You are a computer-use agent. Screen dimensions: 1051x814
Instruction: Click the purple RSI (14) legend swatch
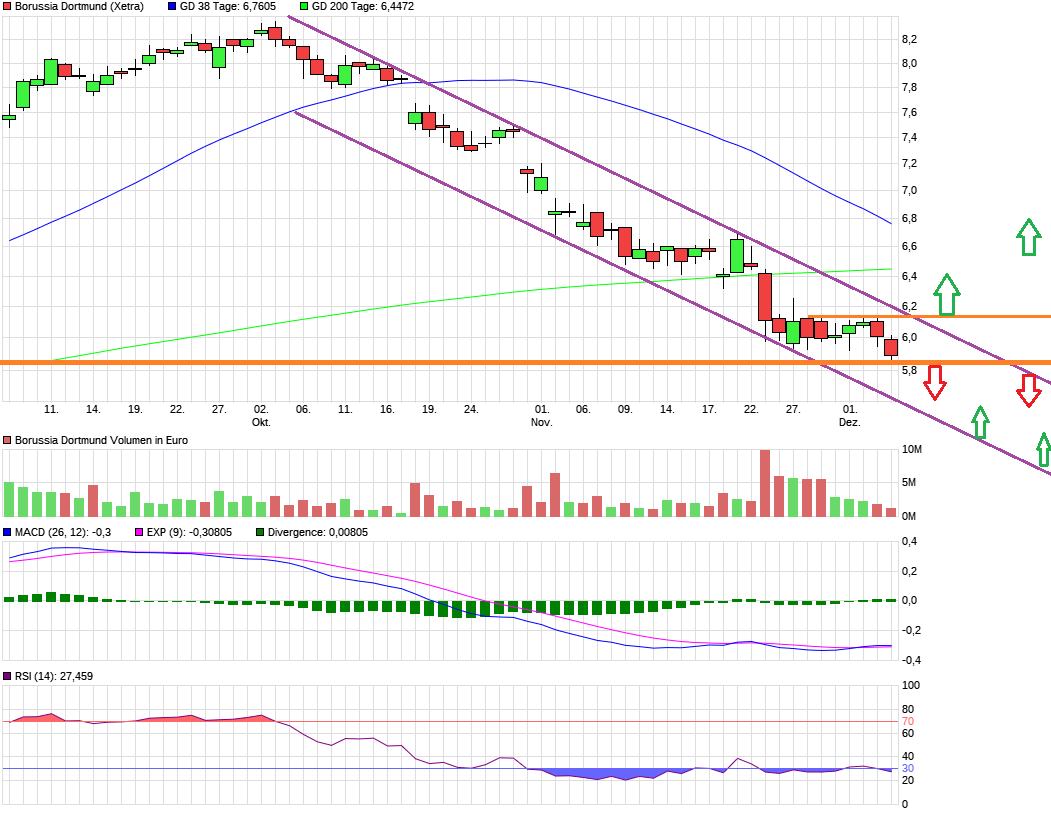(x=7, y=677)
